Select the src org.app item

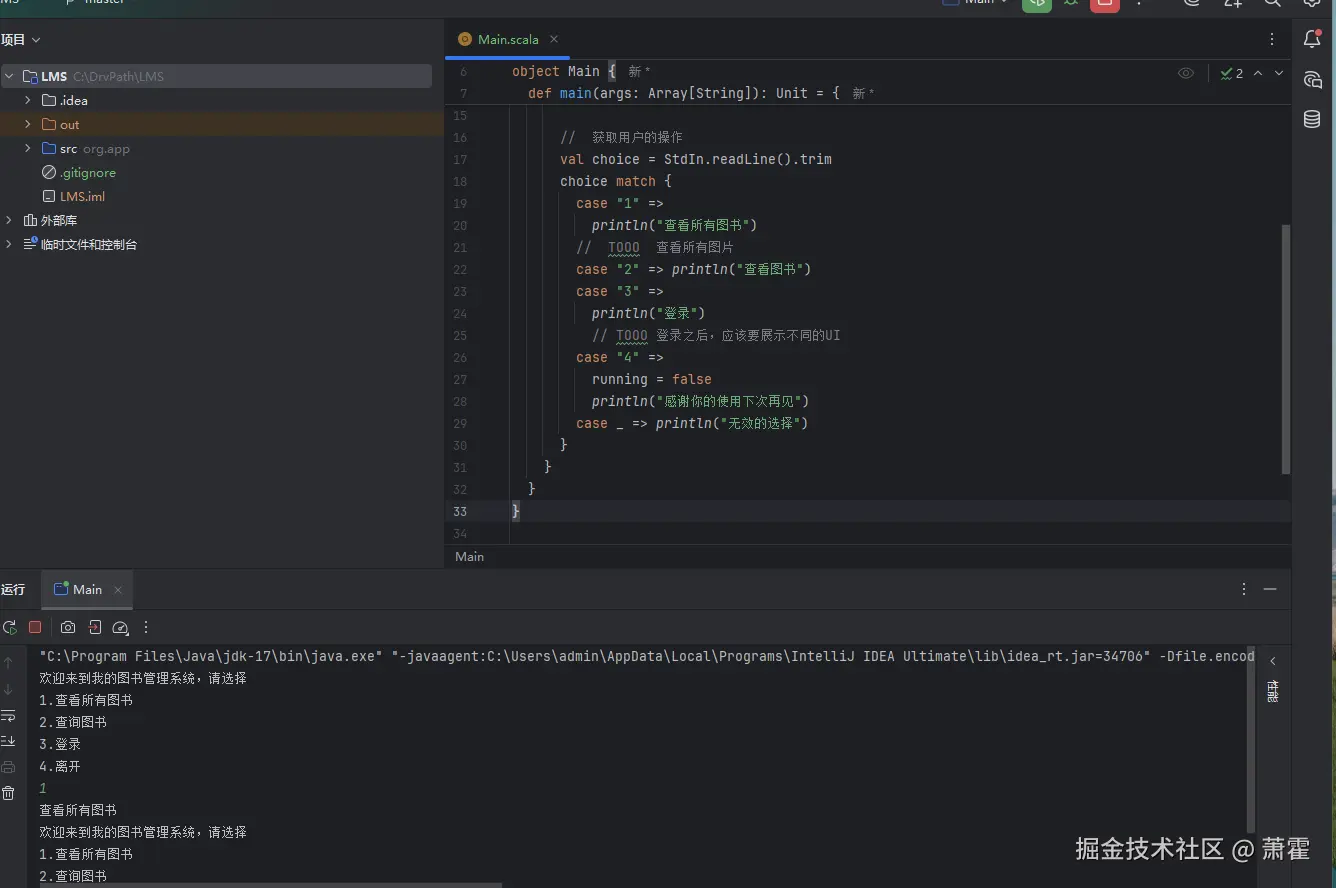point(95,148)
